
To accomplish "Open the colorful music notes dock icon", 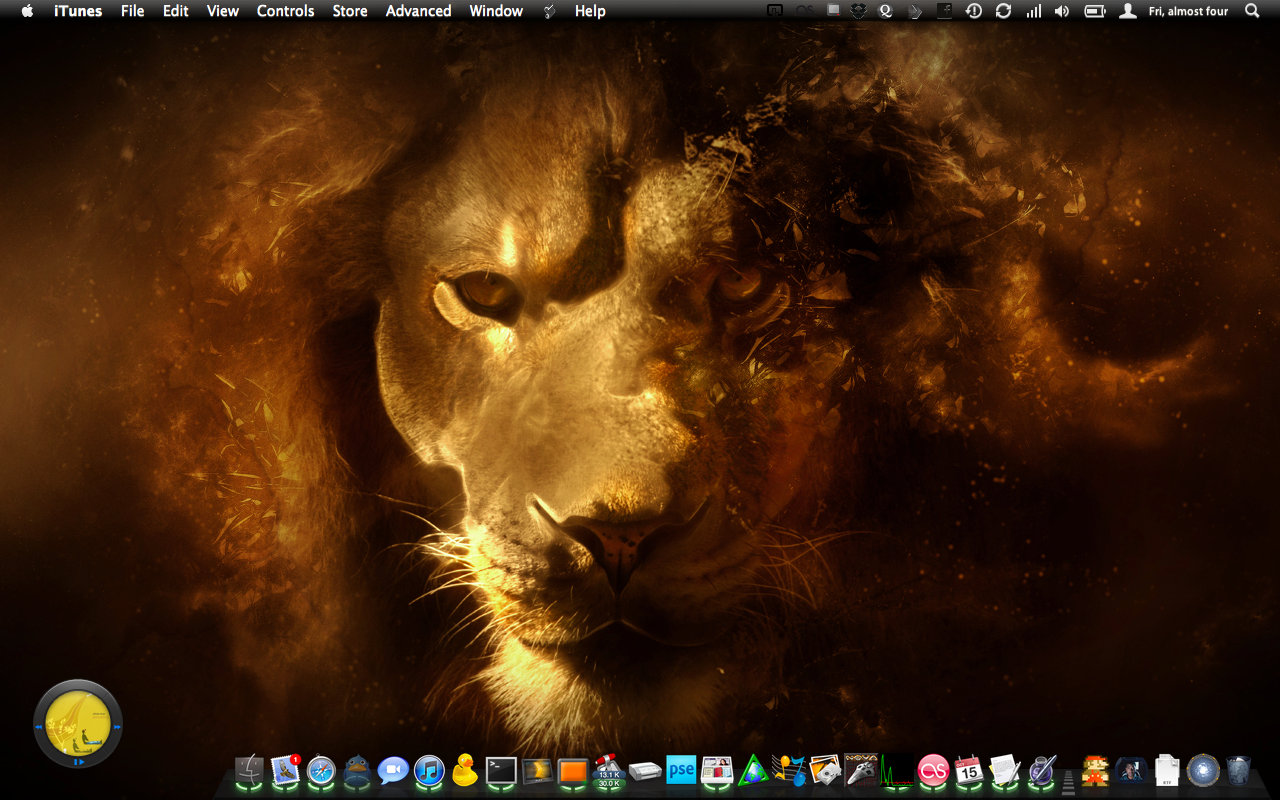I will click(789, 770).
